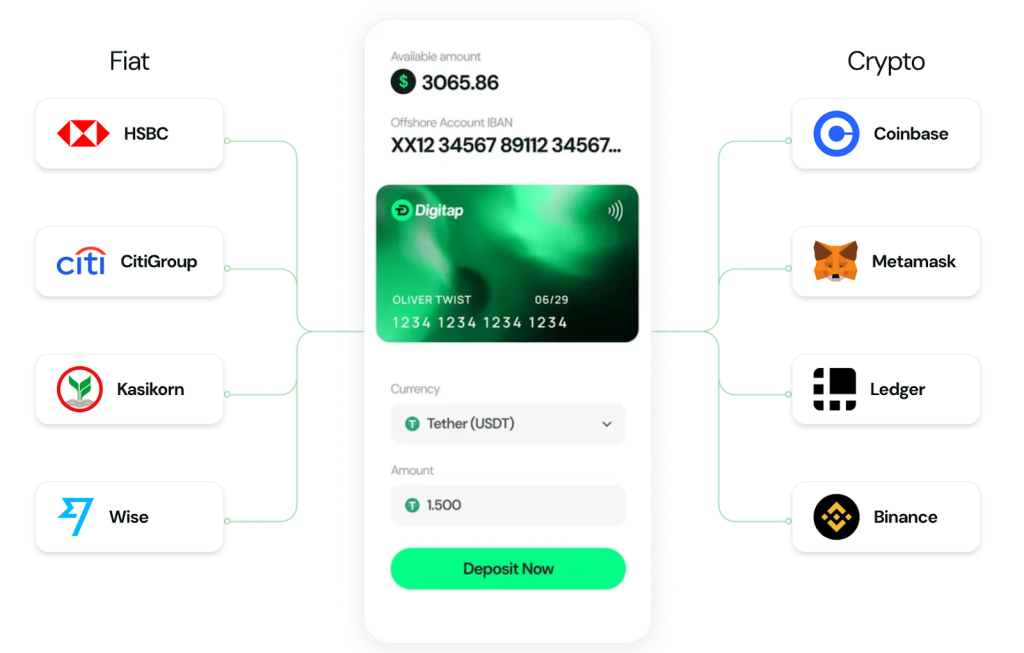The width and height of the screenshot is (1024, 653).
Task: Click the Crypto section heading
Action: [886, 62]
